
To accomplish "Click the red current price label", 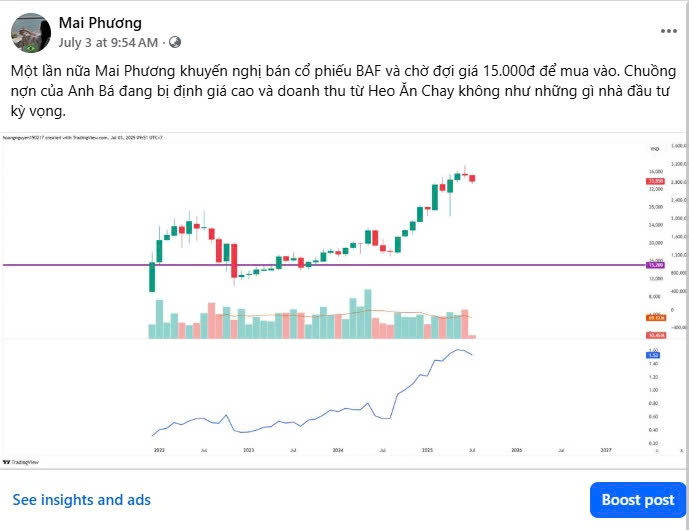I will (657, 180).
